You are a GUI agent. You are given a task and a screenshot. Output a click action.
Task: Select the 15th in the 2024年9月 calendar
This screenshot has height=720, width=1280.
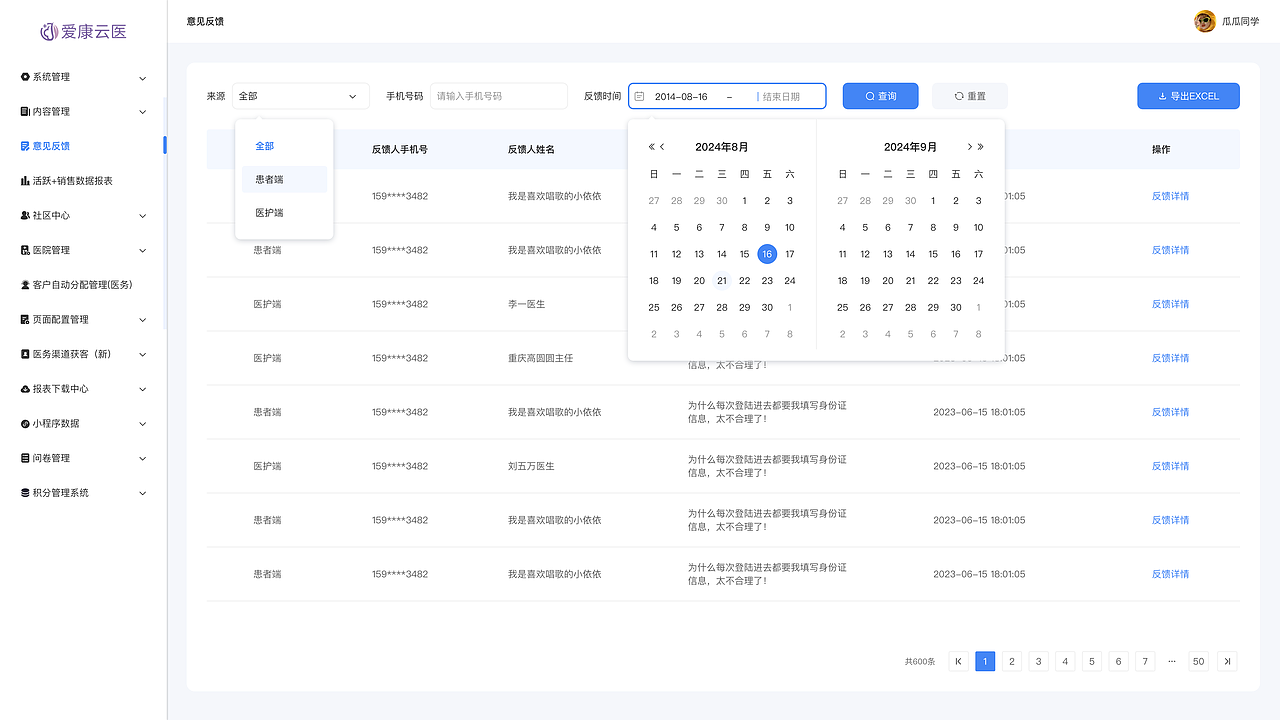pyautogui.click(x=933, y=254)
